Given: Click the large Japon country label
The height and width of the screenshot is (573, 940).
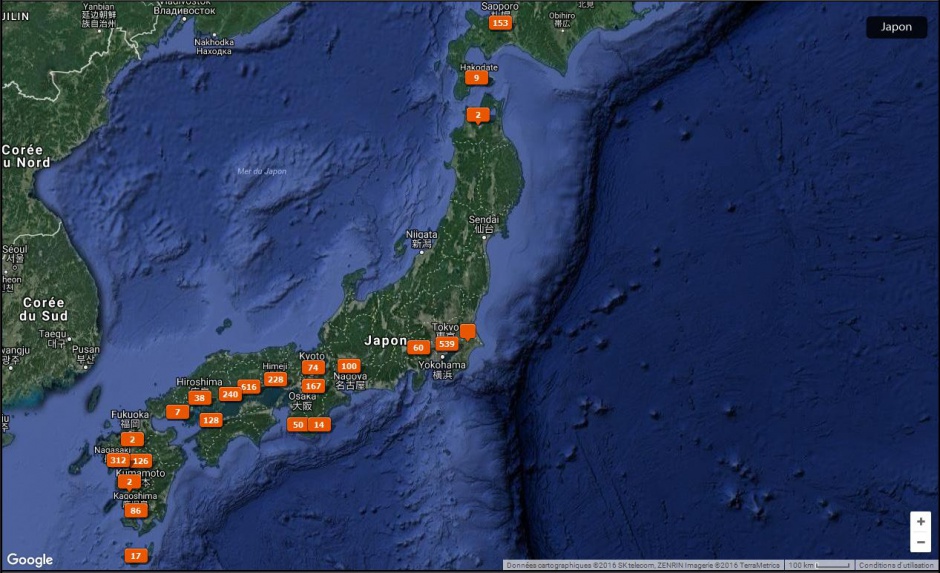Looking at the screenshot, I should click(385, 341).
